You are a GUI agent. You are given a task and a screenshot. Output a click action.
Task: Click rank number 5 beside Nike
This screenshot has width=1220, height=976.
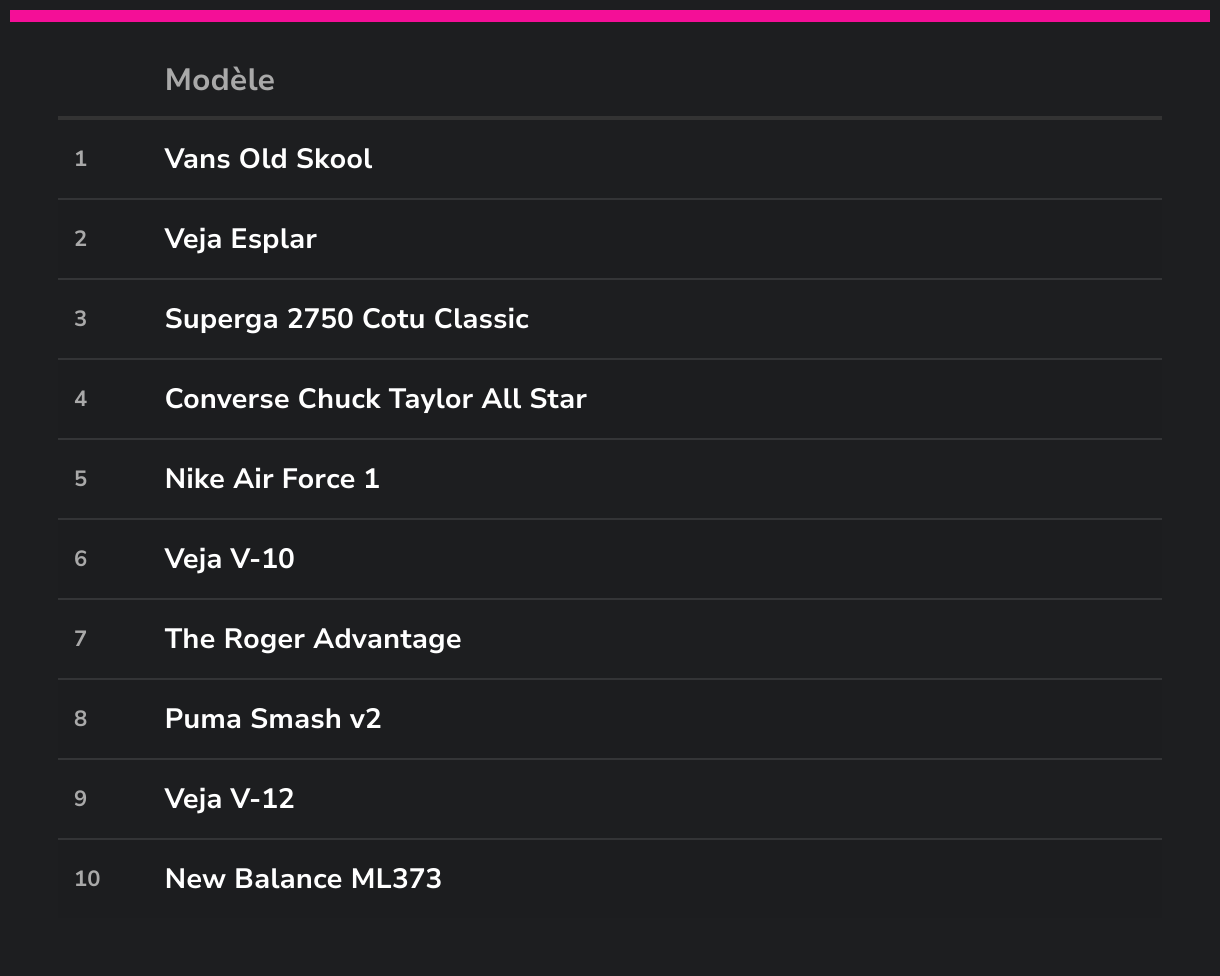81,479
